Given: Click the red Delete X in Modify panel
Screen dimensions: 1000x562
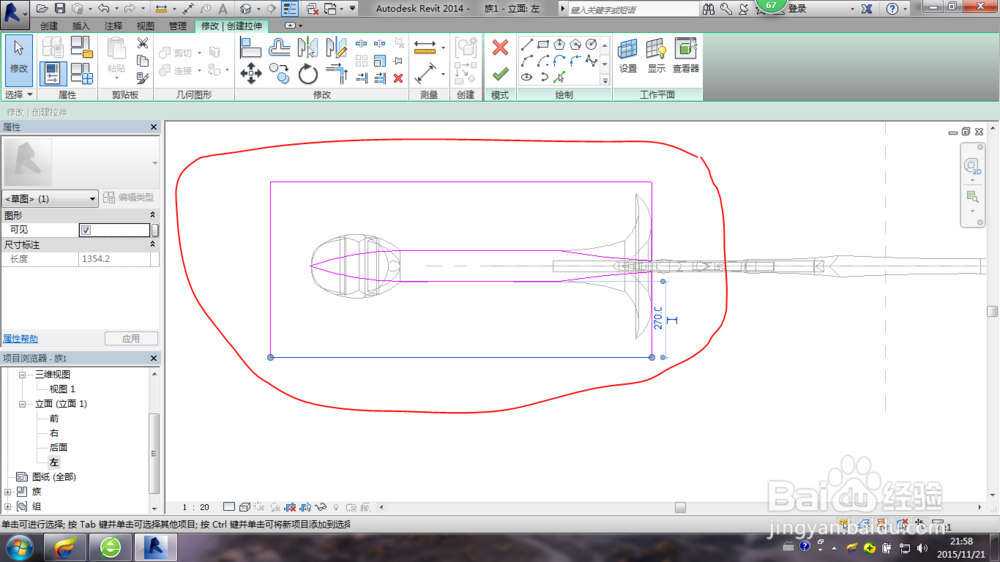Looking at the screenshot, I should [x=398, y=78].
